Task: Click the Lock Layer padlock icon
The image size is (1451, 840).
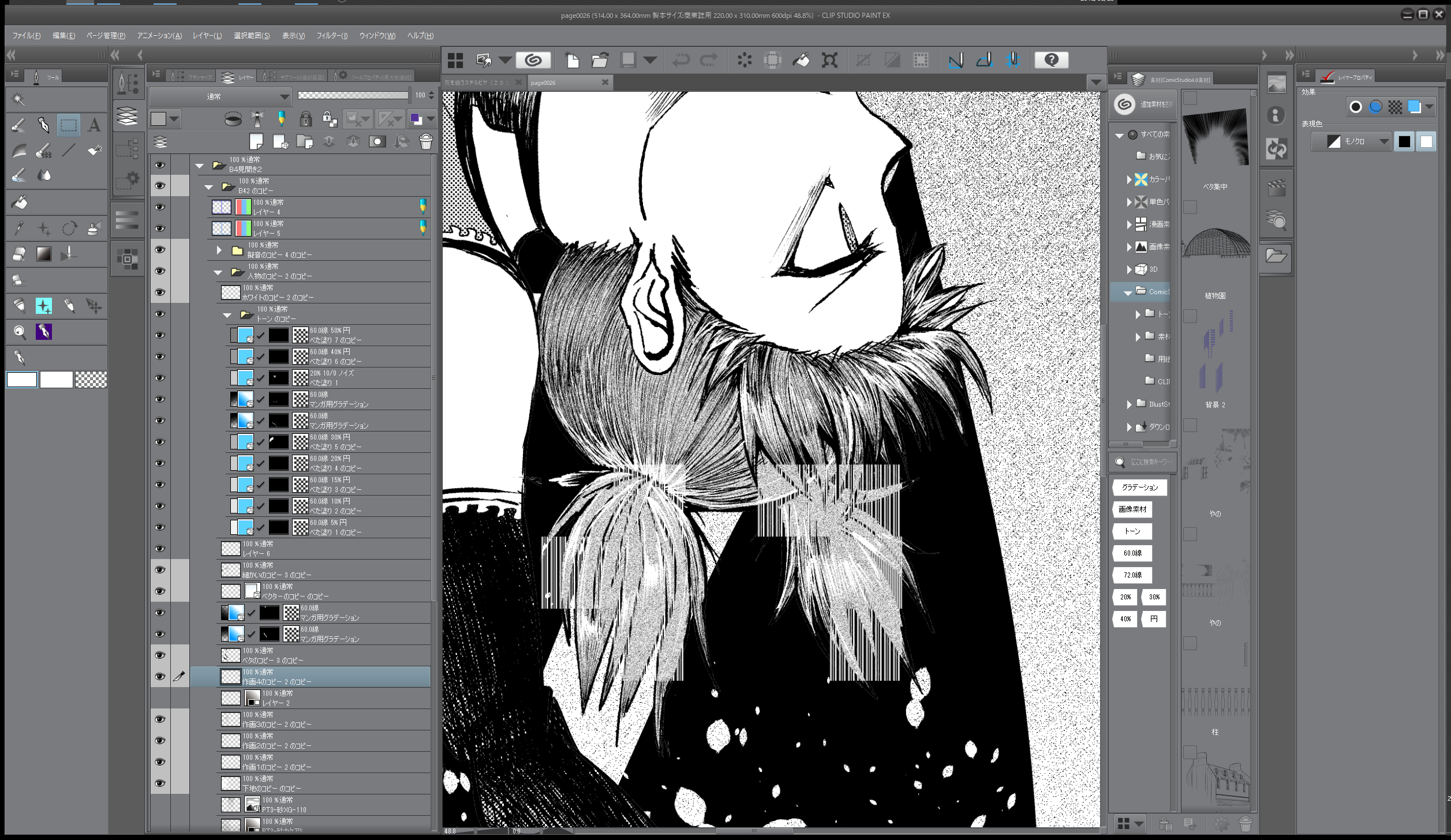Action: tap(305, 119)
